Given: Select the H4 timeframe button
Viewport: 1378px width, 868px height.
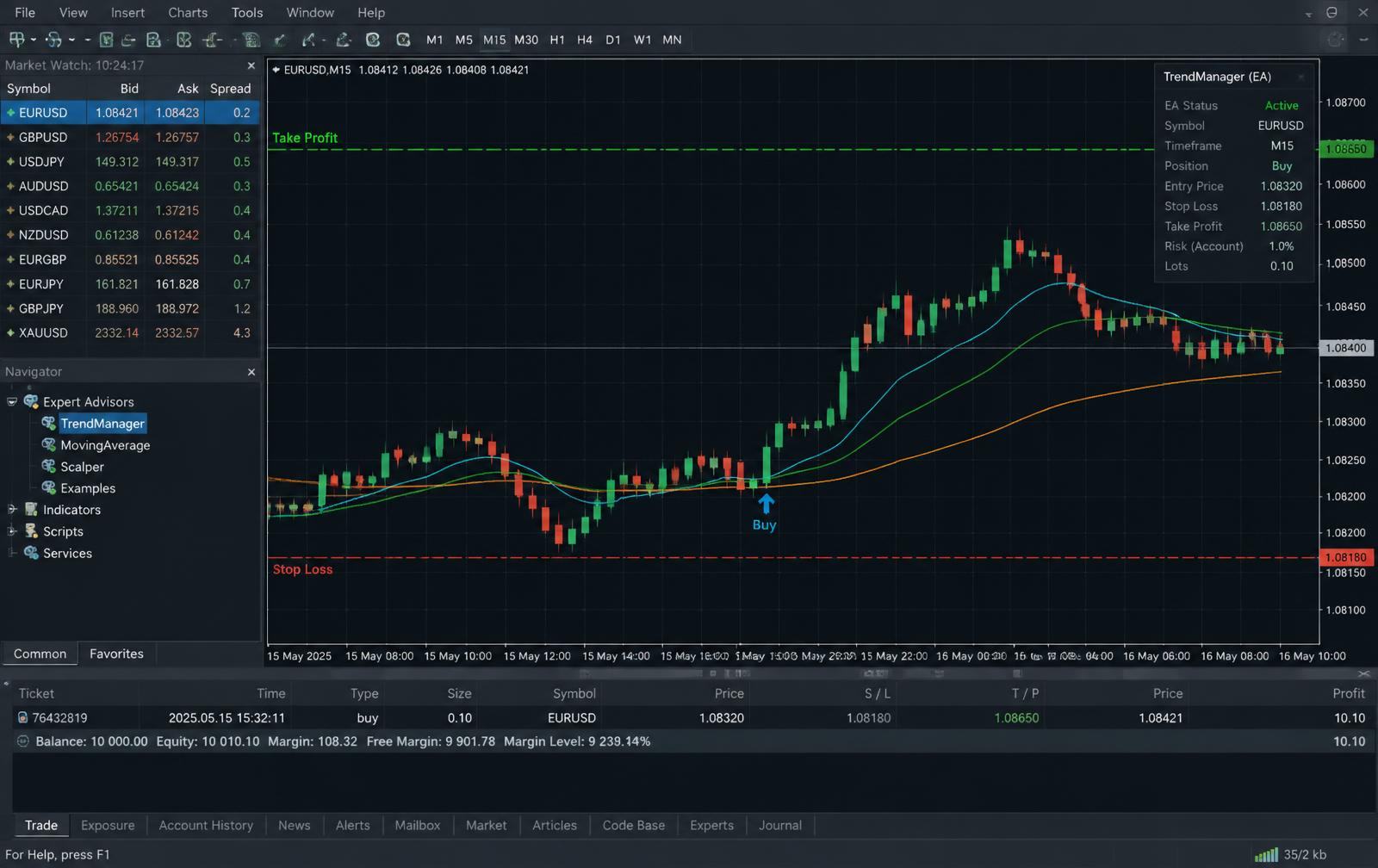Looking at the screenshot, I should tap(585, 40).
